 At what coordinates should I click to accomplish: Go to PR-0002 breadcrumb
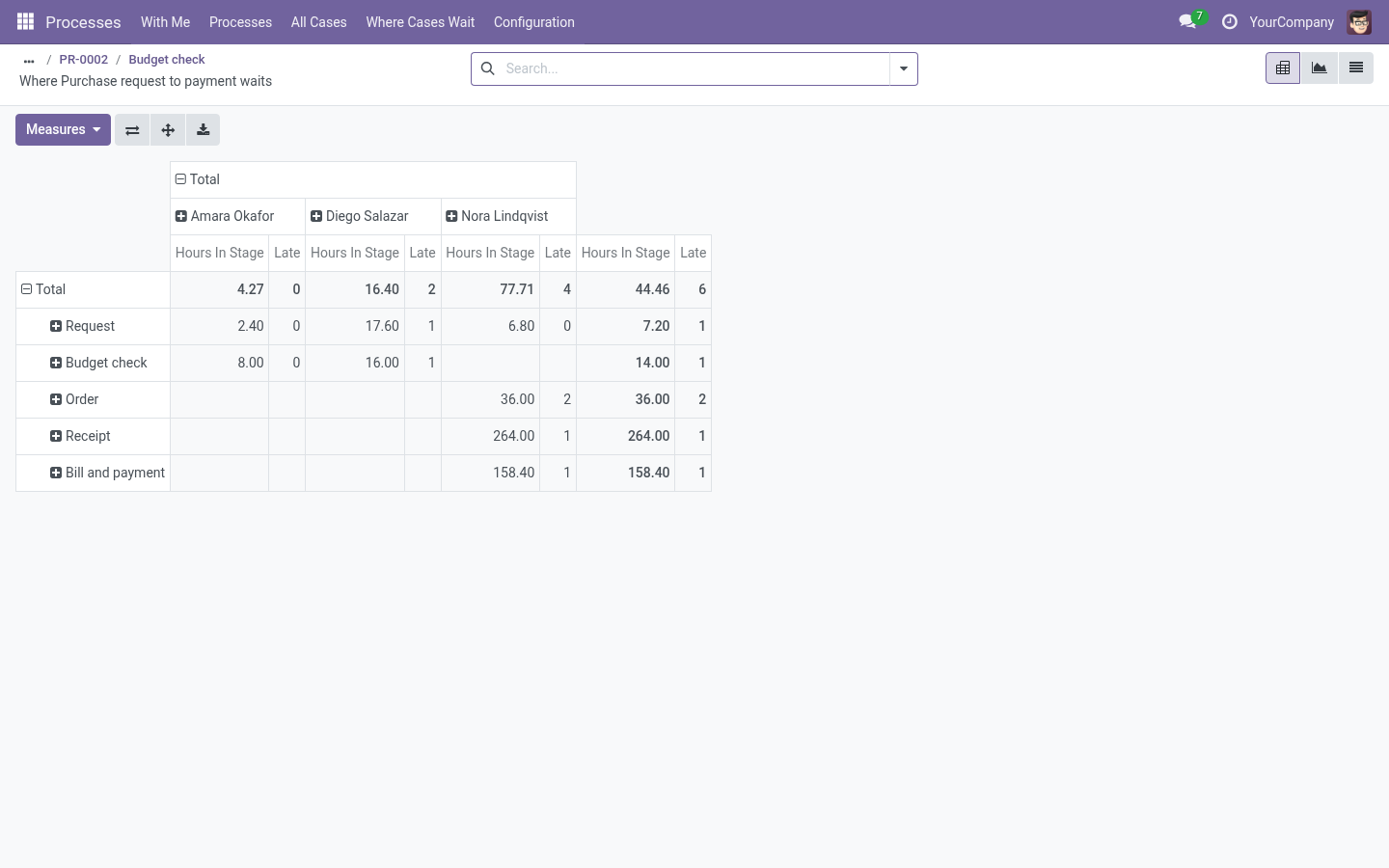tap(84, 60)
